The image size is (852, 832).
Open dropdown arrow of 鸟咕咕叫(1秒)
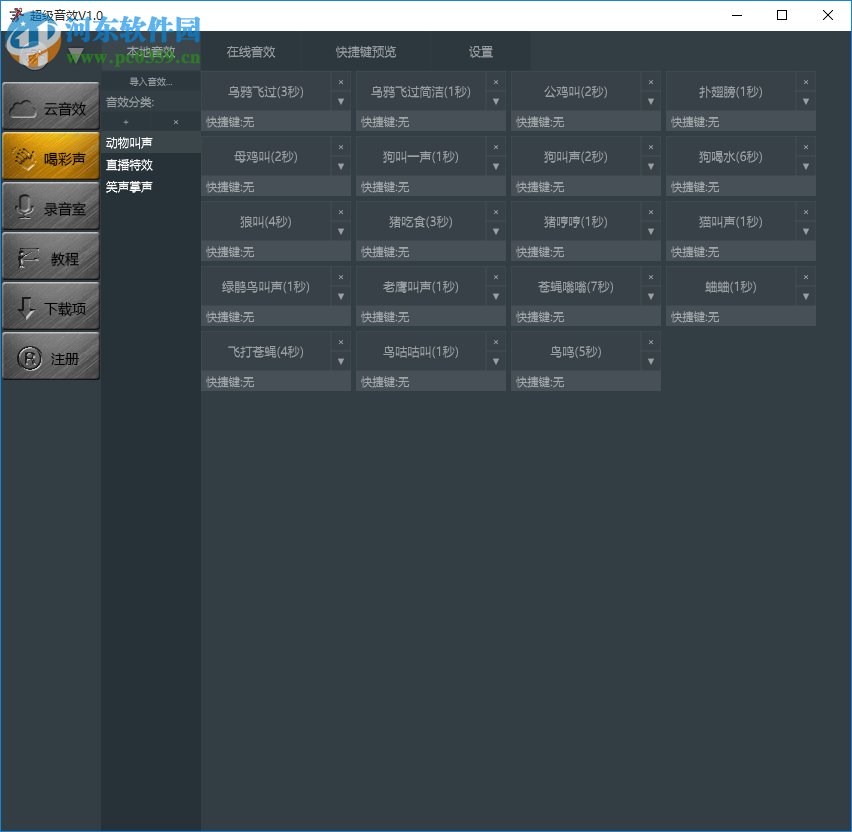click(x=496, y=361)
